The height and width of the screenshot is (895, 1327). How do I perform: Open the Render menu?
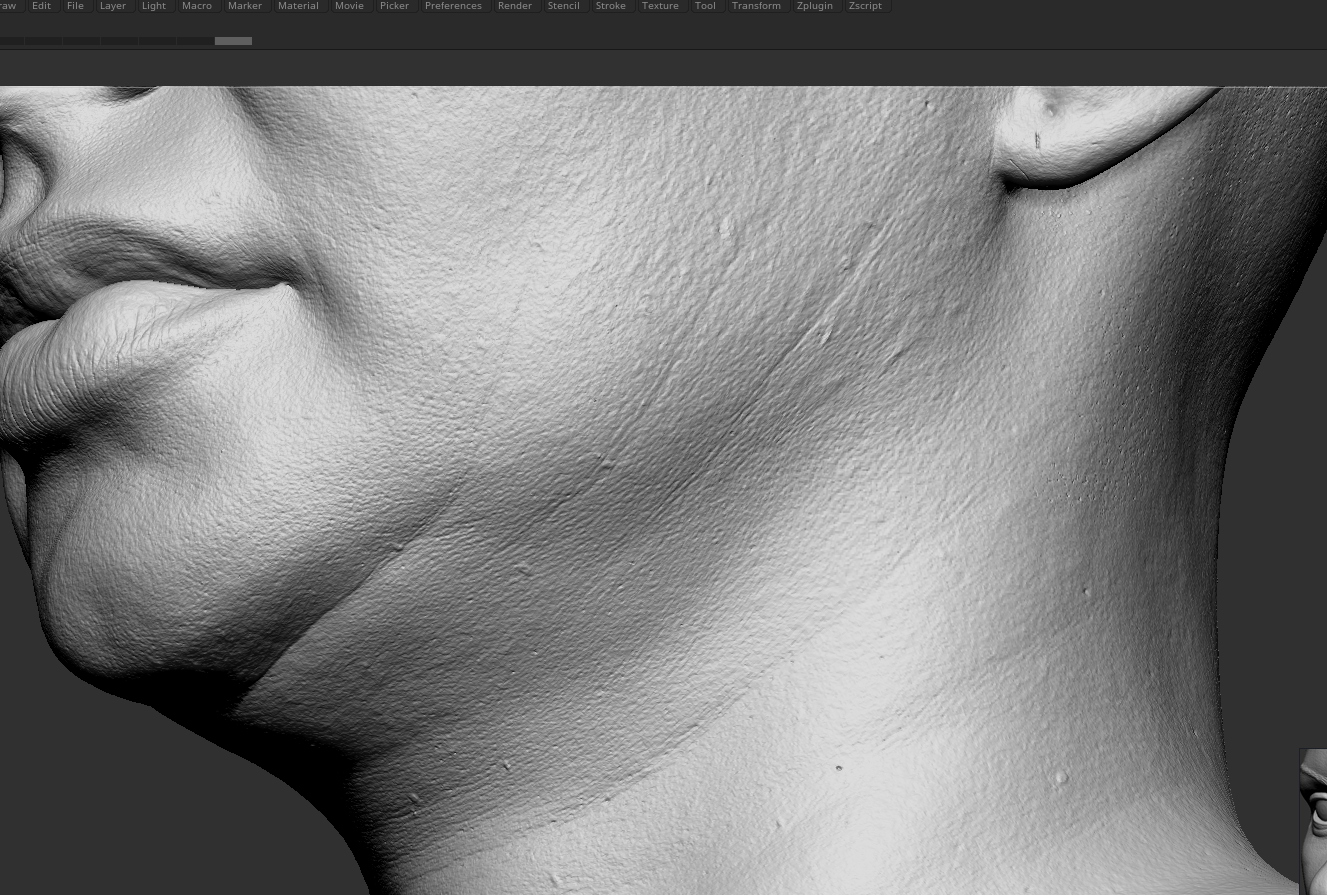pos(515,6)
